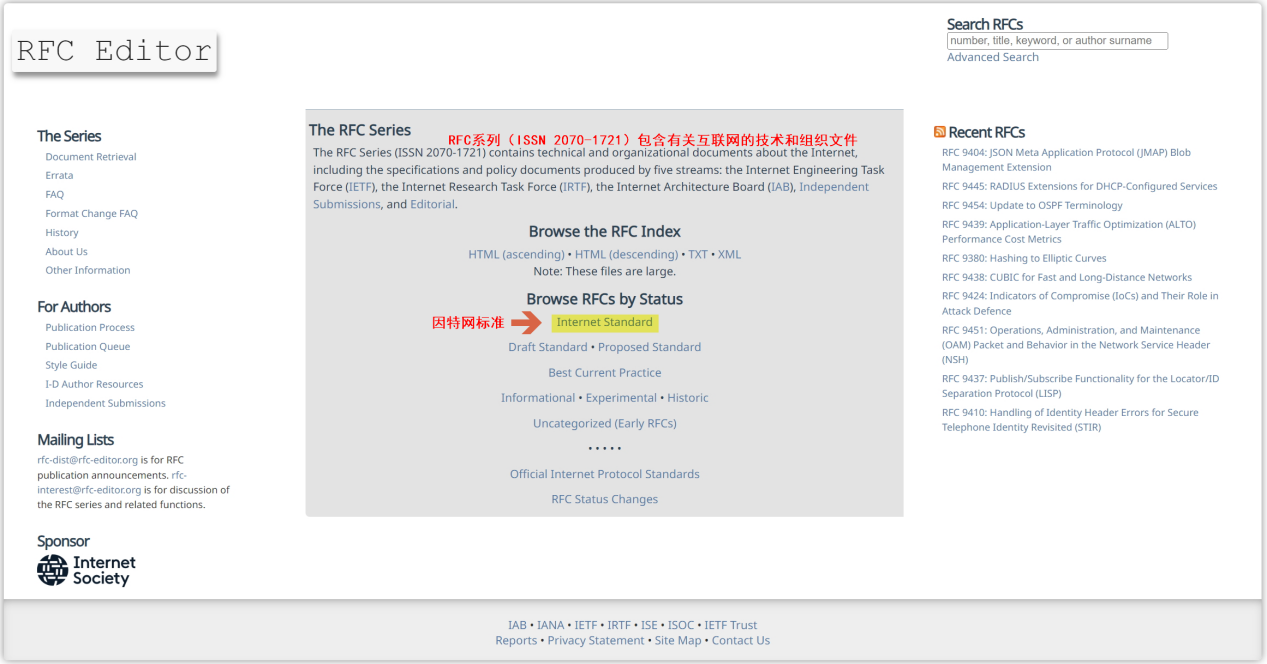Open RFC 9439 ALTO Performance Cost Metrics
Image resolution: width=1267 pixels, height=664 pixels.
pyautogui.click(x=1068, y=232)
